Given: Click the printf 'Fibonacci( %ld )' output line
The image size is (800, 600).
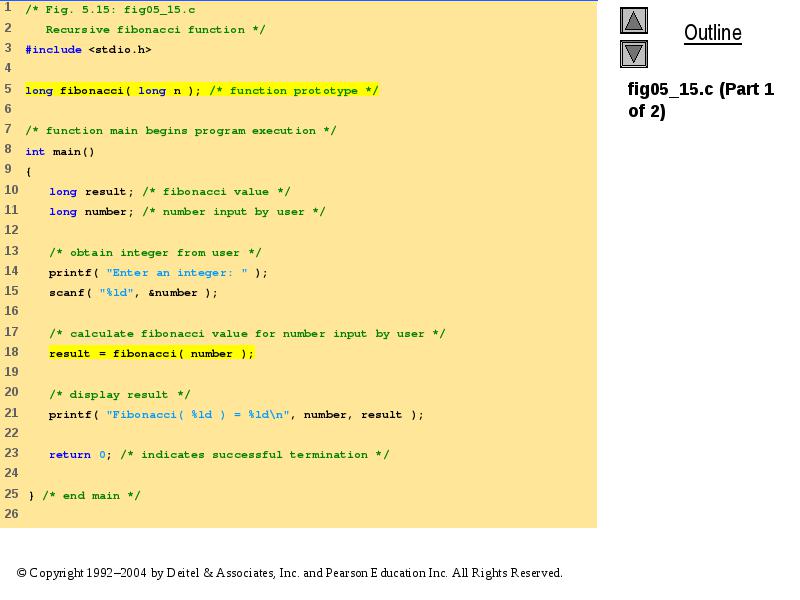Looking at the screenshot, I should point(236,414).
